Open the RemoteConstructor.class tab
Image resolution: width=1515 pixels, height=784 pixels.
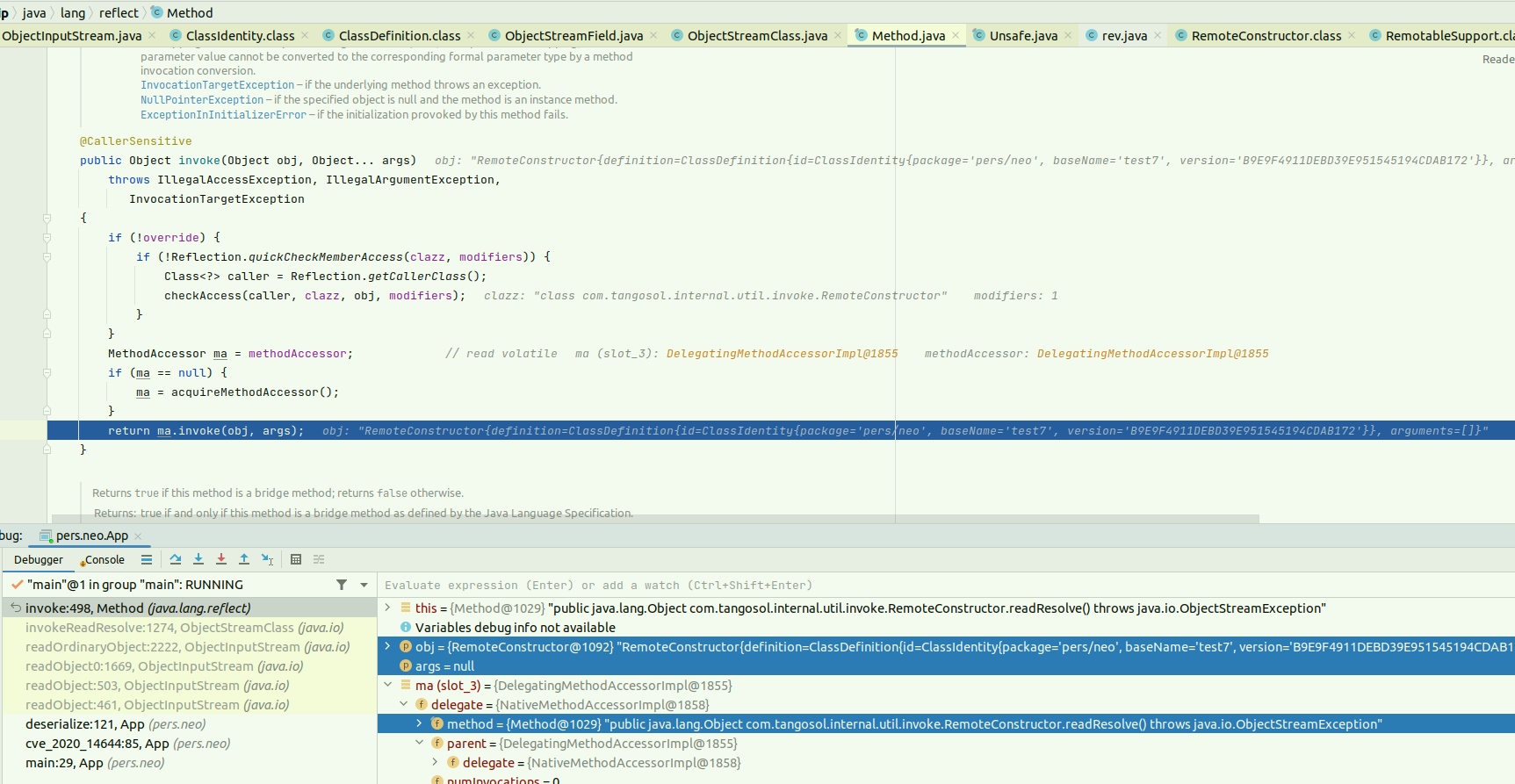[x=1266, y=35]
